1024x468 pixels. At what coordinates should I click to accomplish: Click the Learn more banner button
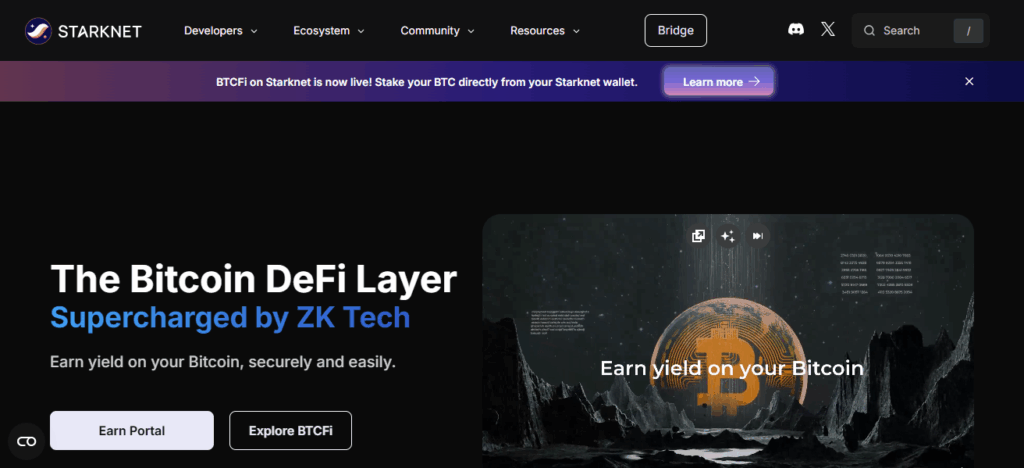[x=719, y=82]
